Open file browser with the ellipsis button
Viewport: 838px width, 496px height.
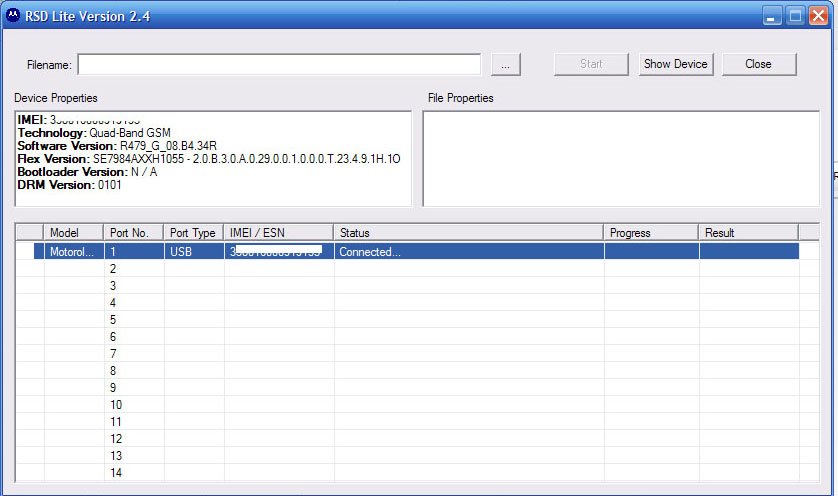coord(506,65)
